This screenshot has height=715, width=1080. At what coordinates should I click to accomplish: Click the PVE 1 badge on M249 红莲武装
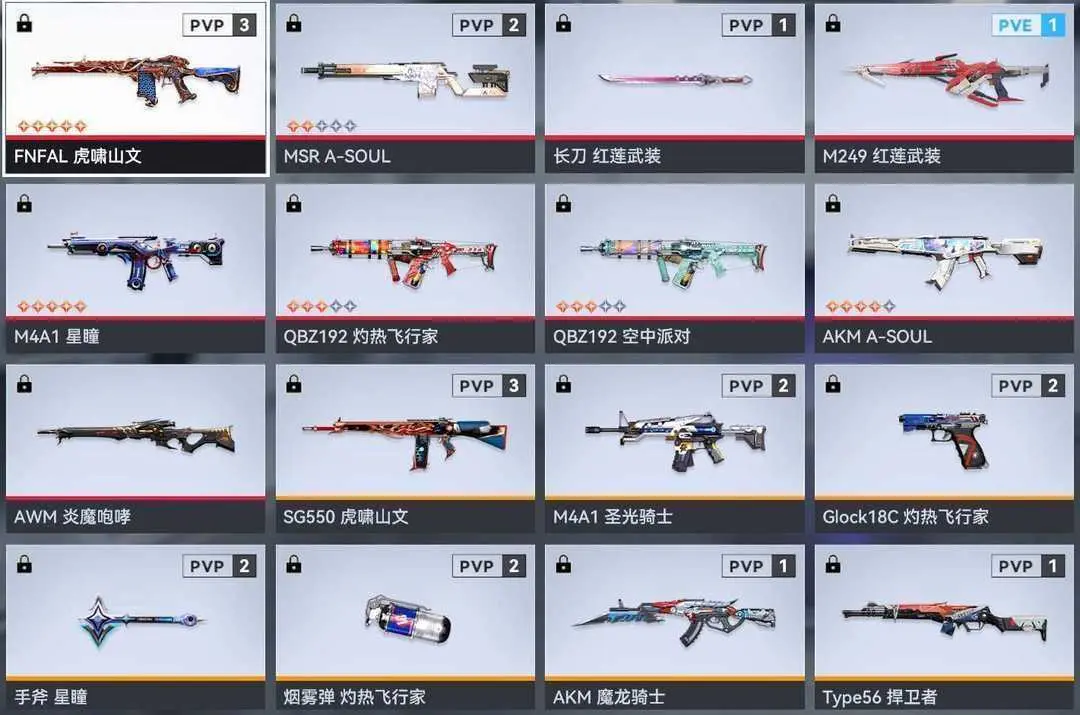coord(1028,25)
